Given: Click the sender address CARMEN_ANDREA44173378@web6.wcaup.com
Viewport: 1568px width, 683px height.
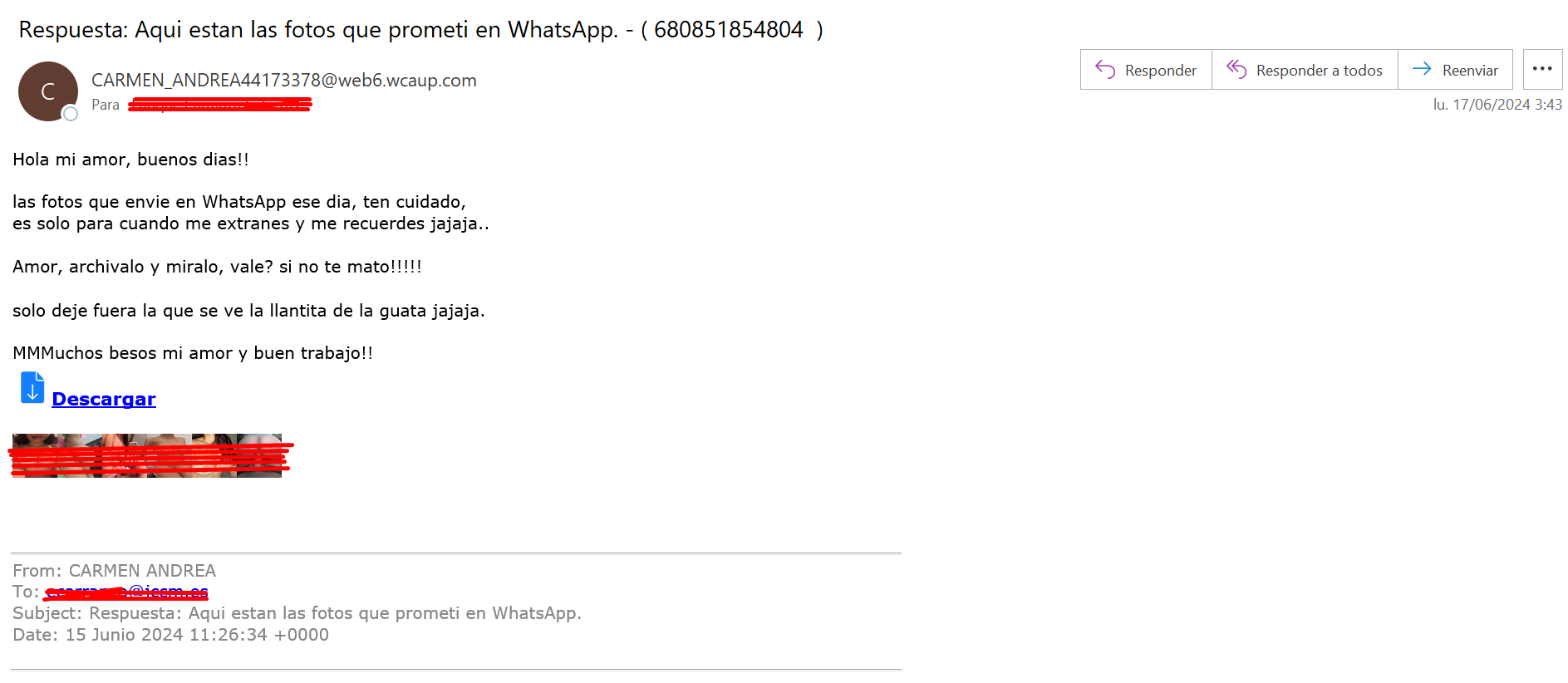Looking at the screenshot, I should tap(284, 81).
